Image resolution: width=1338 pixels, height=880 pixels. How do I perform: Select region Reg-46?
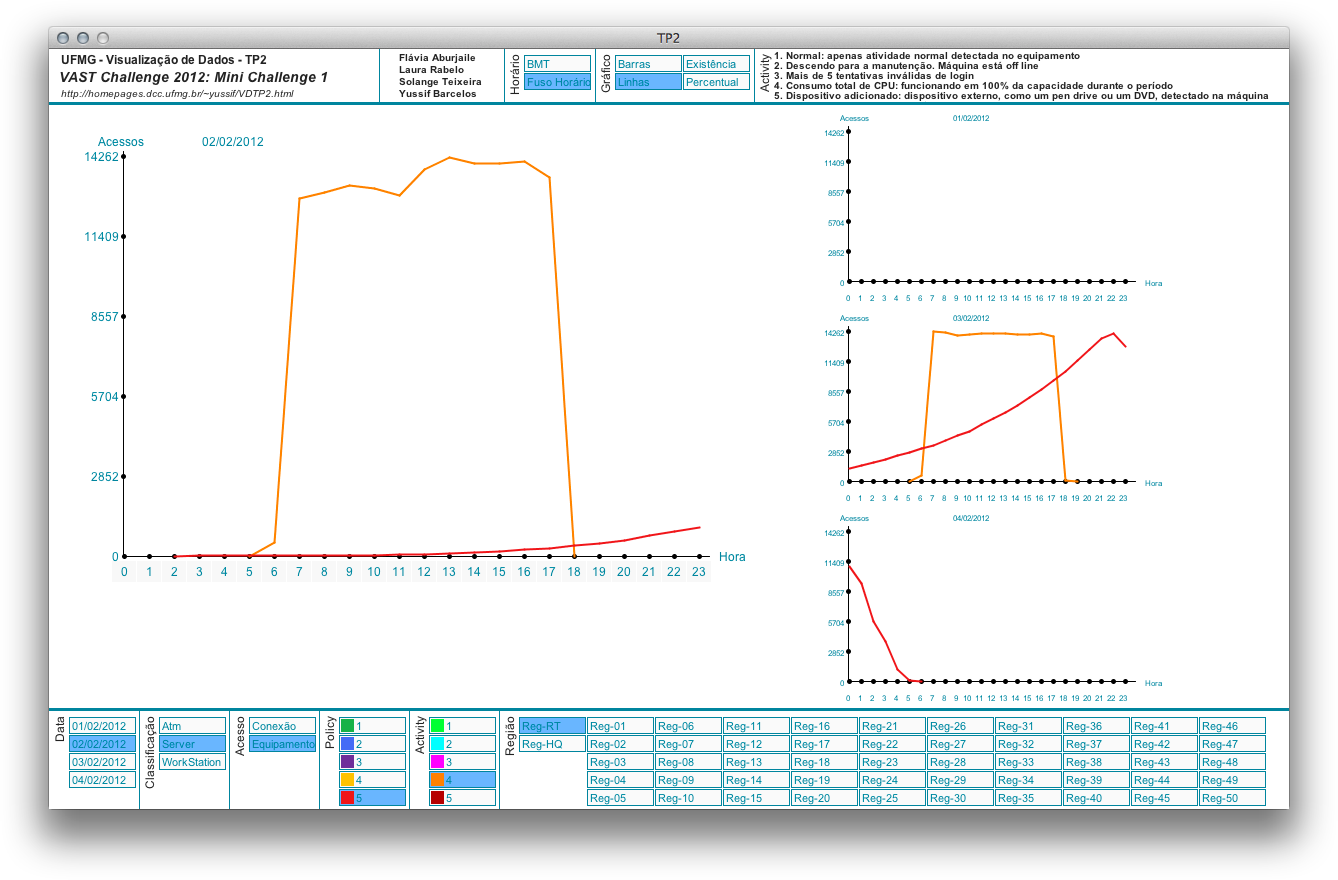[1232, 726]
